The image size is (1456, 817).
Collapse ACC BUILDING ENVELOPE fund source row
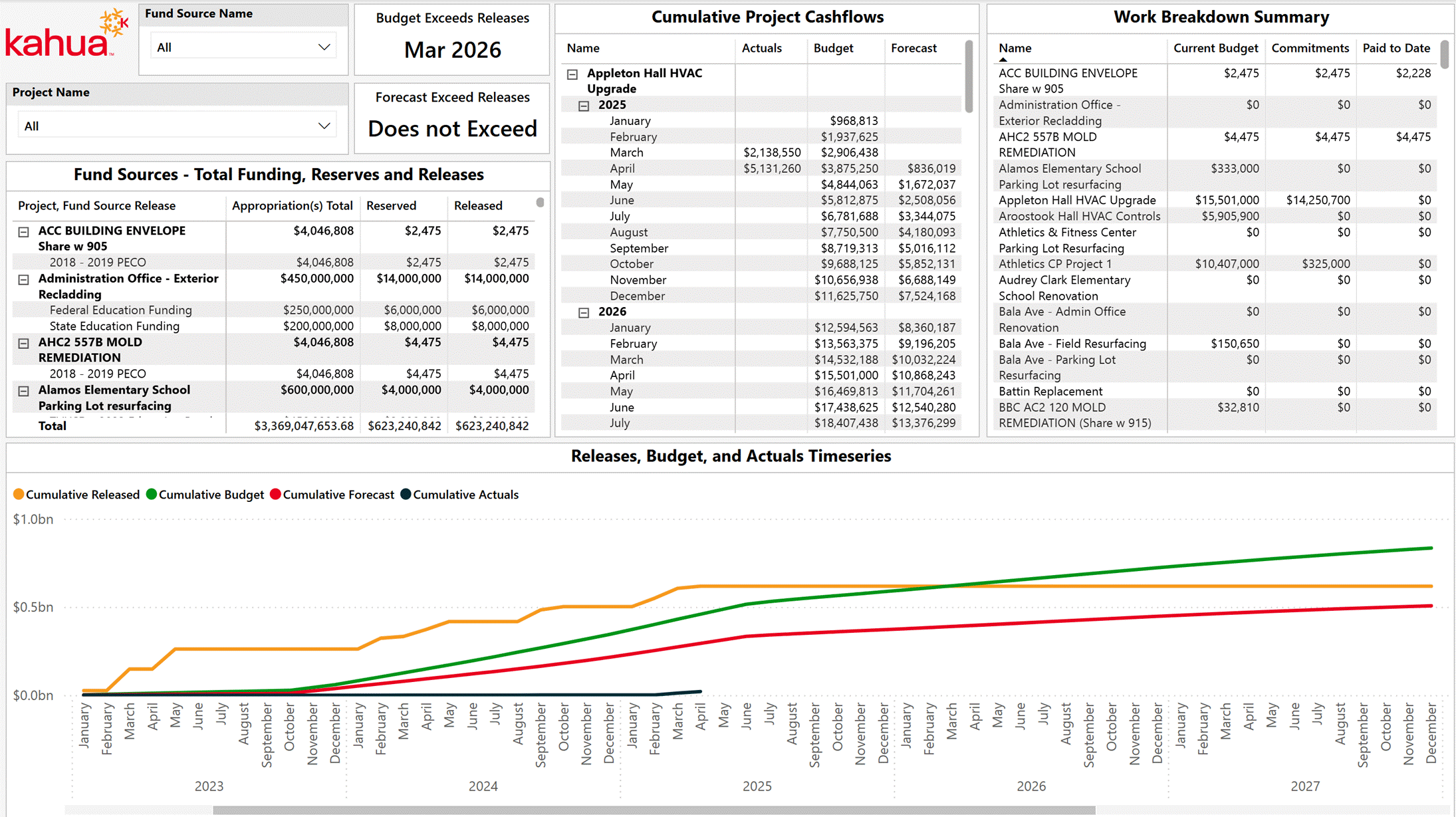(24, 232)
